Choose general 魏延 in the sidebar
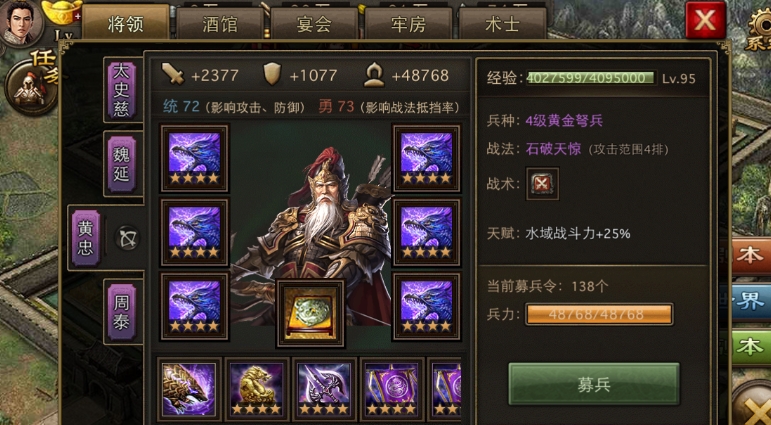771x425 pixels. click(x=121, y=164)
